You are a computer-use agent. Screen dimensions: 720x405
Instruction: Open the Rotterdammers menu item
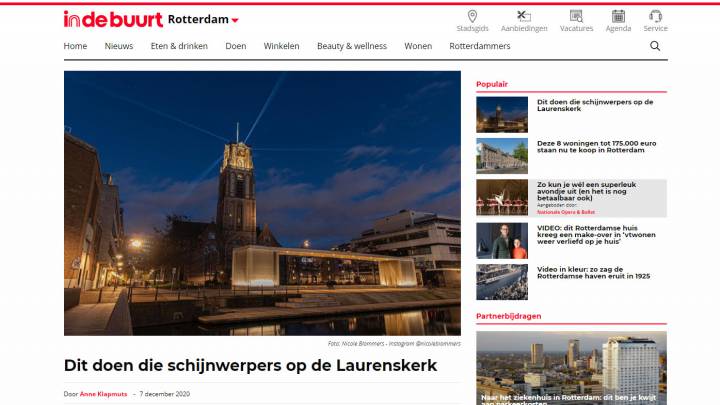[480, 46]
